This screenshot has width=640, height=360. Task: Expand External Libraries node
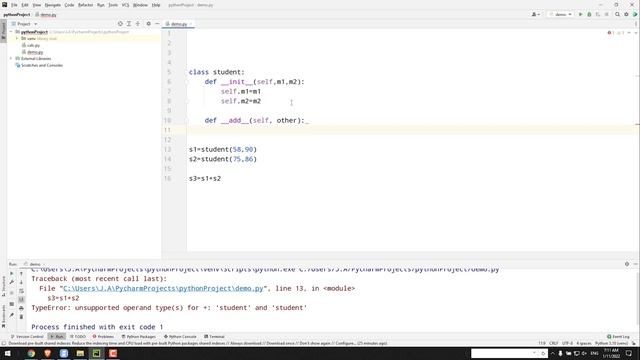coord(11,58)
